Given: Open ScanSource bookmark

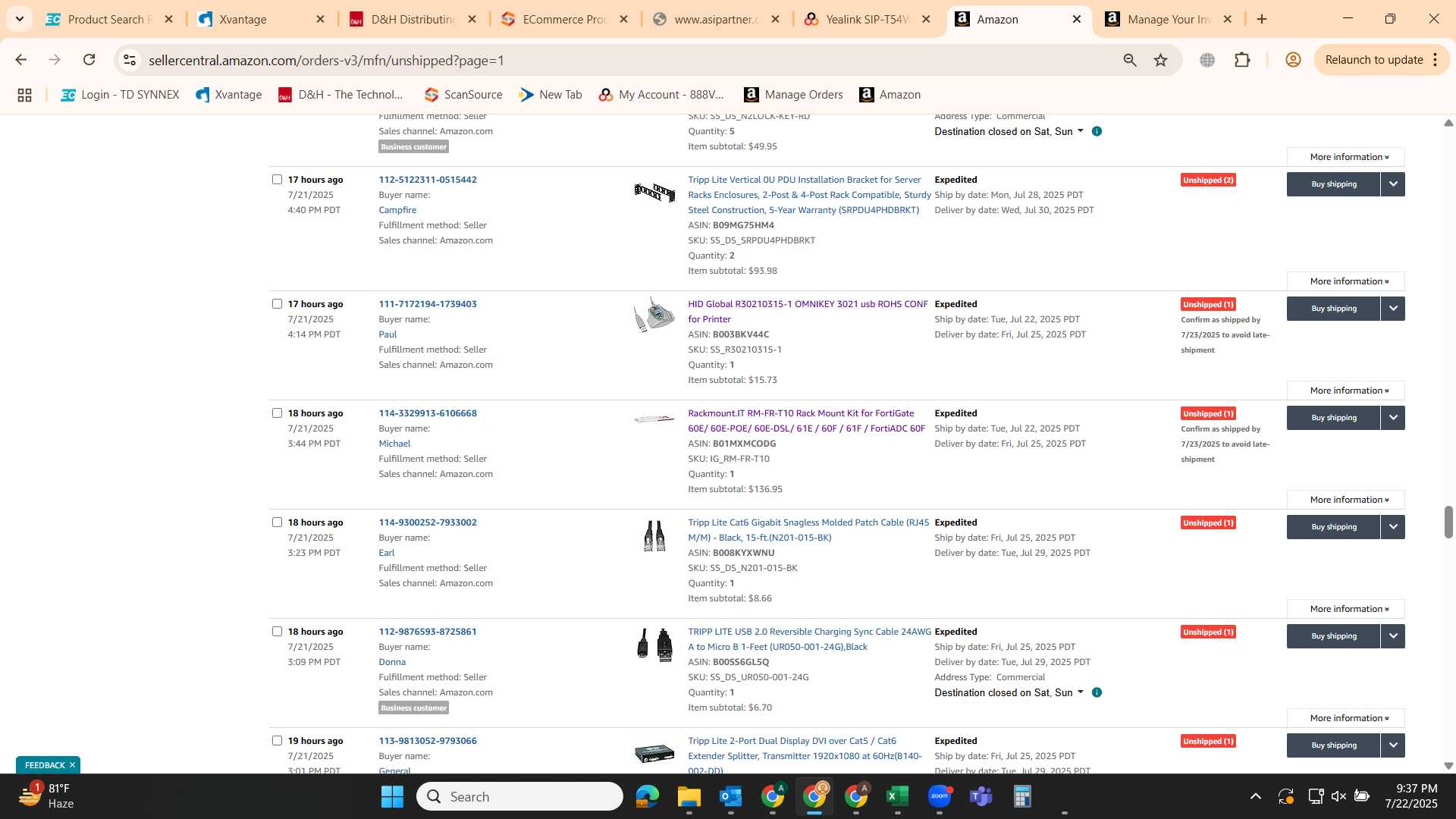Looking at the screenshot, I should pyautogui.click(x=463, y=95).
